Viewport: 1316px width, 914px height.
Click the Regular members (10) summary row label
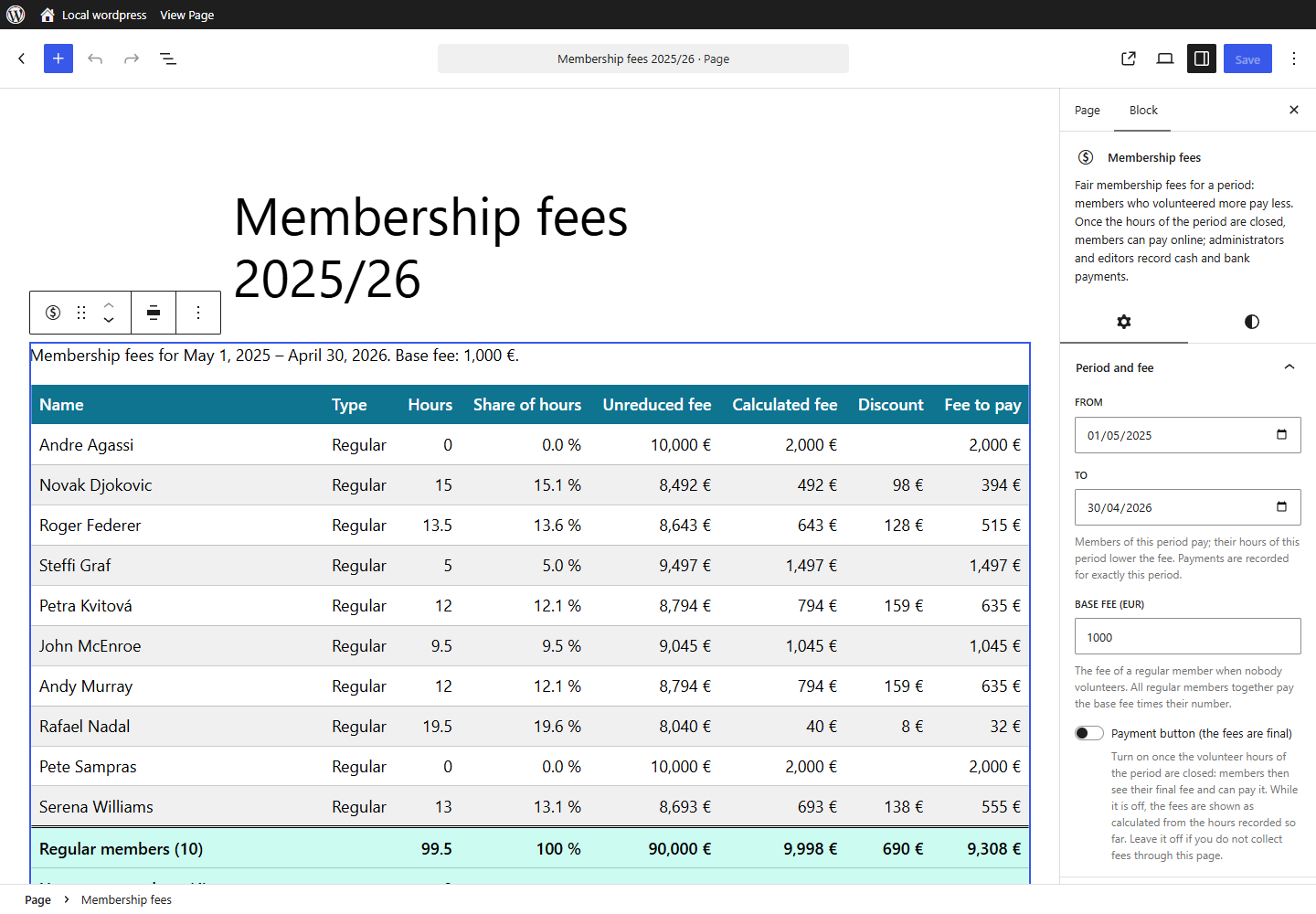pyautogui.click(x=121, y=849)
